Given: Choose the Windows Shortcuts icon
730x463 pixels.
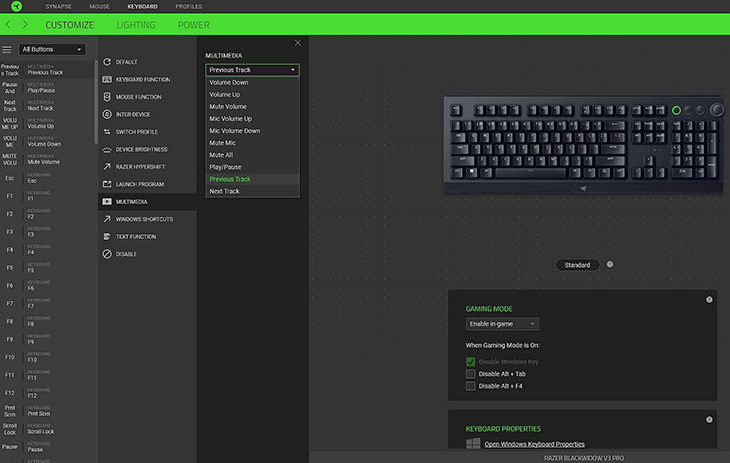Looking at the screenshot, I should pyautogui.click(x=107, y=219).
